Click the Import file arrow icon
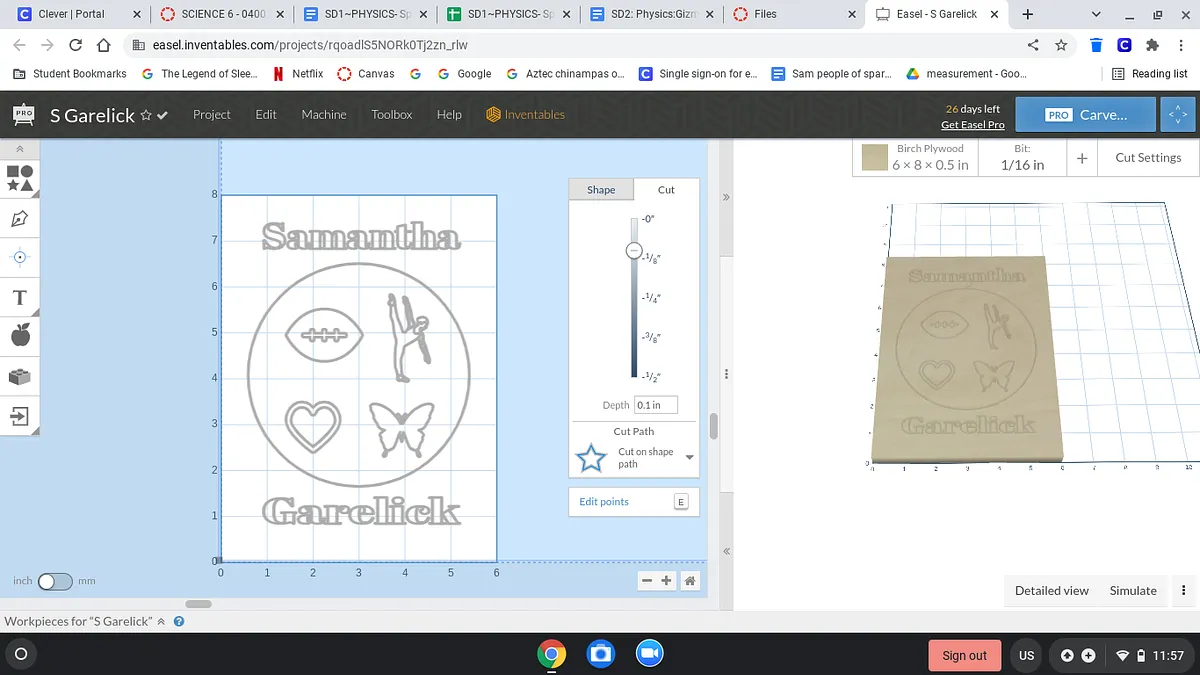Image resolution: width=1200 pixels, height=675 pixels. click(20, 416)
